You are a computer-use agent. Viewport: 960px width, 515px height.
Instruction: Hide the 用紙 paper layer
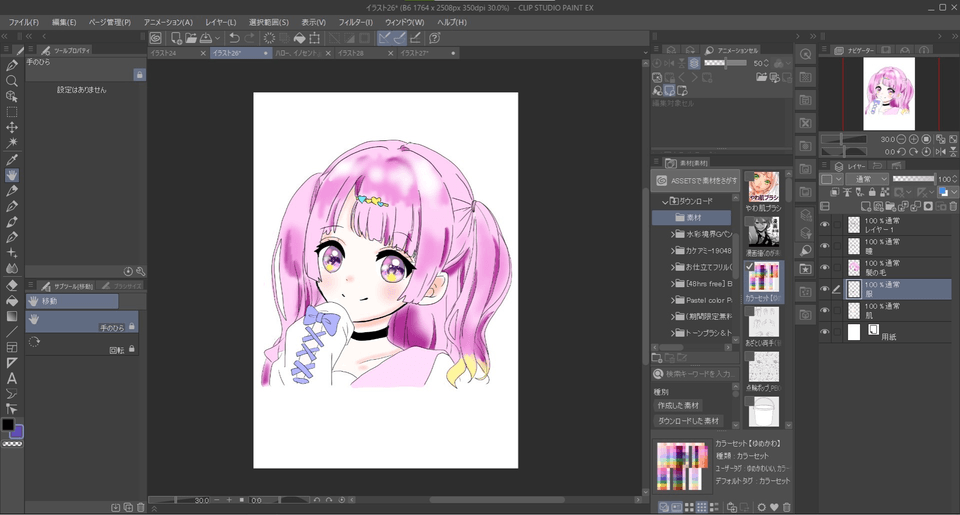(825, 332)
